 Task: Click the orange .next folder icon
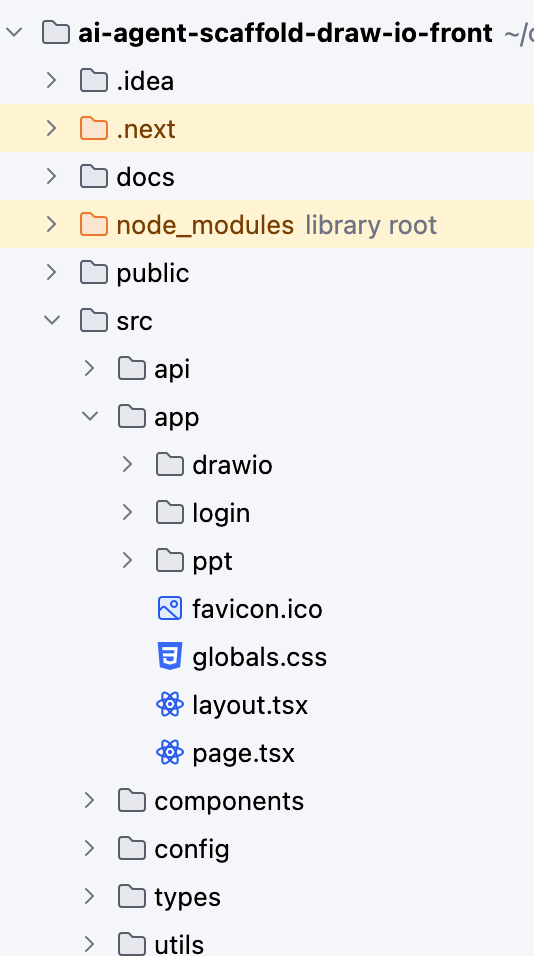[94, 128]
